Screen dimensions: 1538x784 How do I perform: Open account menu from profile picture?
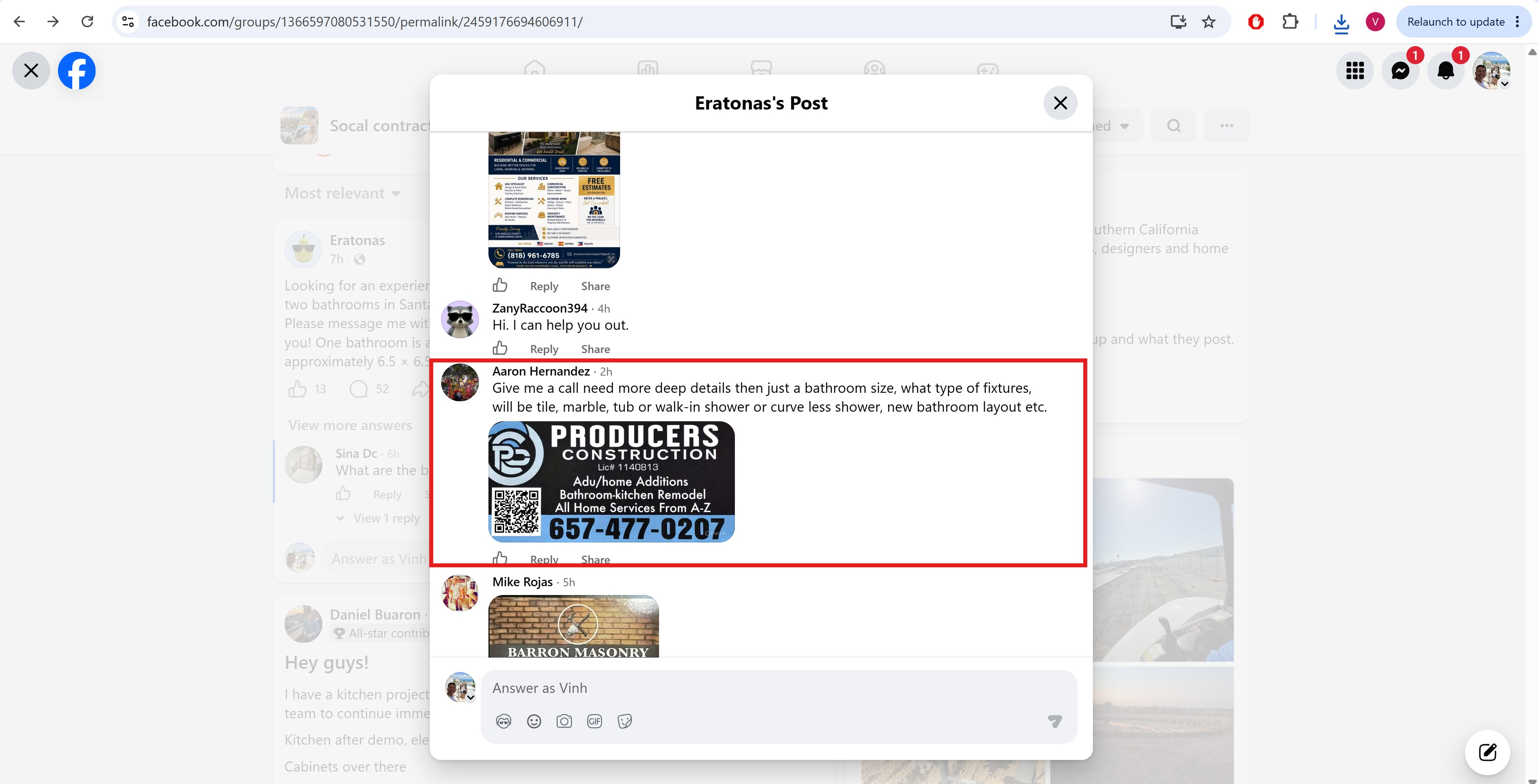pyautogui.click(x=1491, y=70)
